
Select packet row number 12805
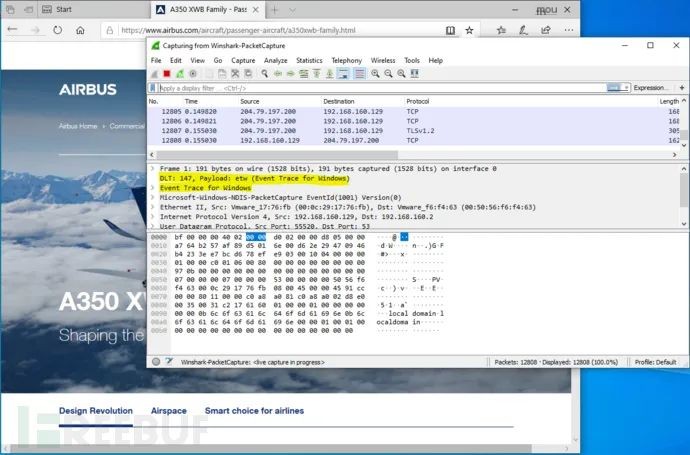click(414, 112)
